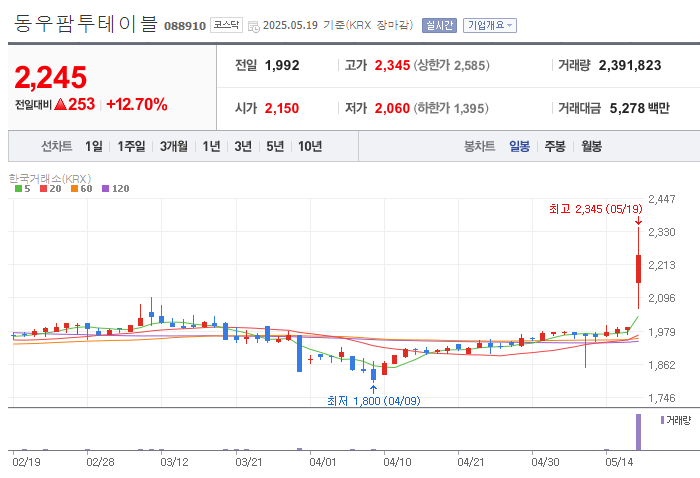Click the 05/14 date axis label
Viewport: 700px width, 478px height.
tap(619, 462)
